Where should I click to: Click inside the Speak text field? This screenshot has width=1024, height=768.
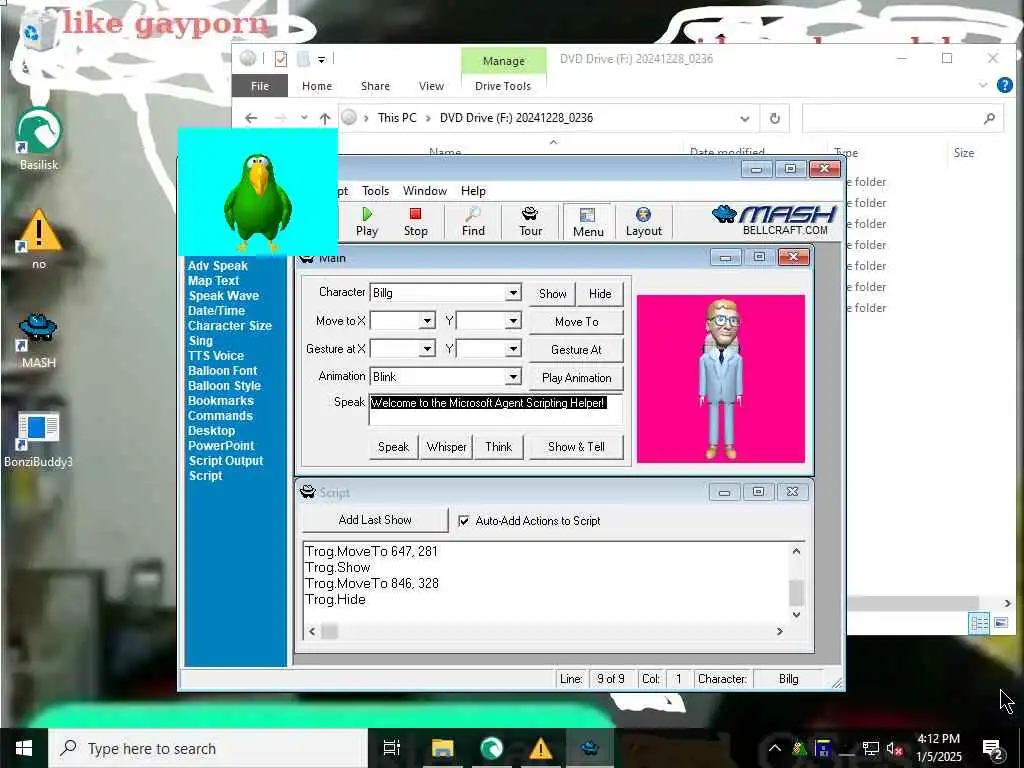coord(496,409)
